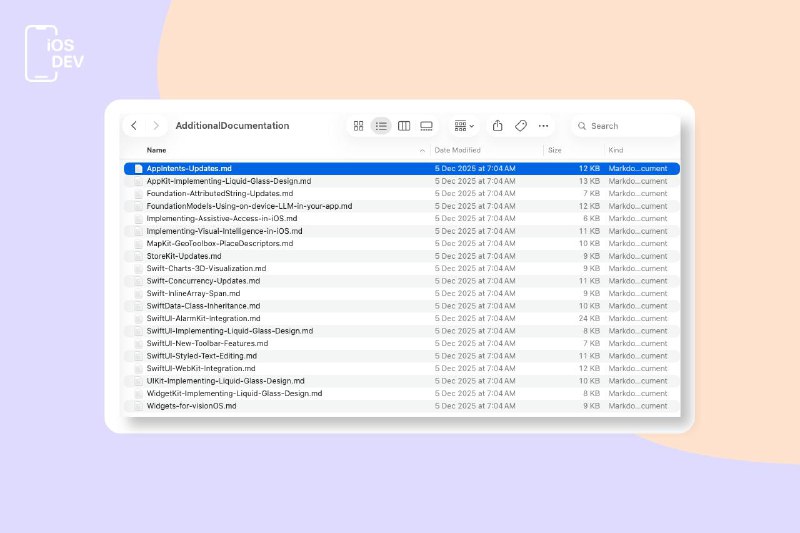Screen dimensions: 800x533
Task: Open the more actions ellipsis menu
Action: 543,126
